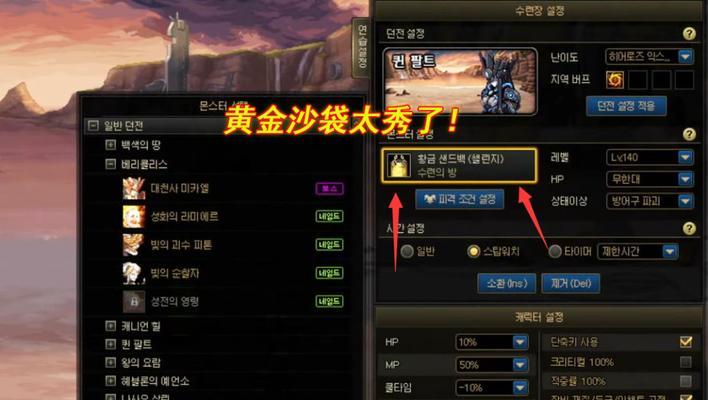Select the 일반 time radio button

407,251
